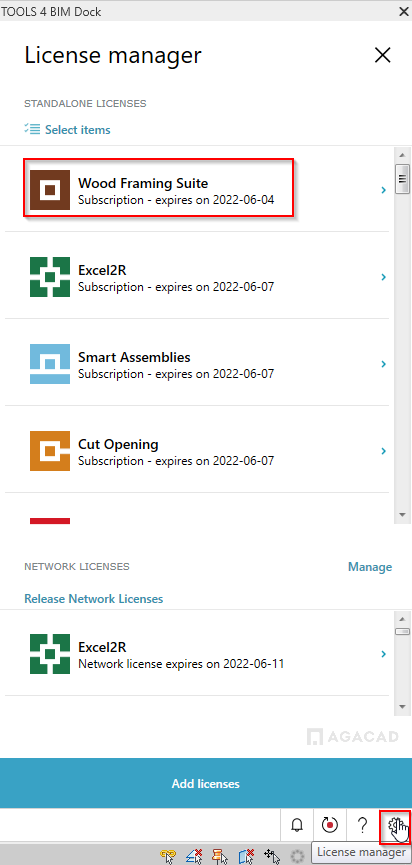
Task: Click Release Network Licenses link
Action: coord(94,599)
